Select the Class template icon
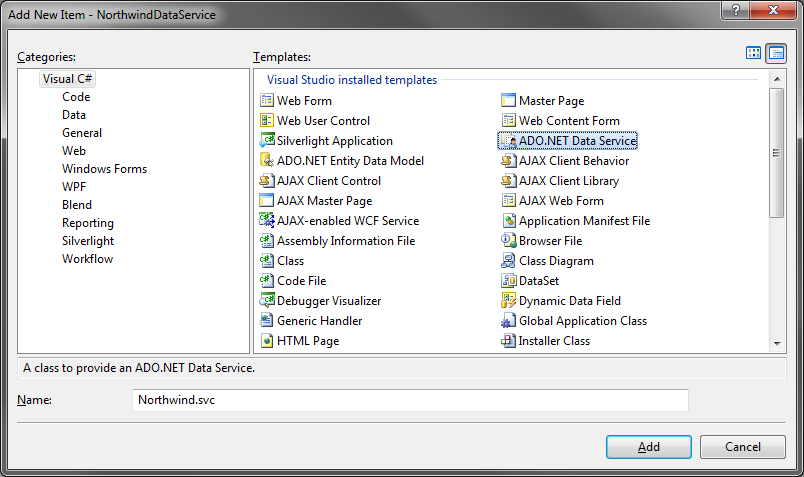The image size is (804, 477). pos(267,261)
